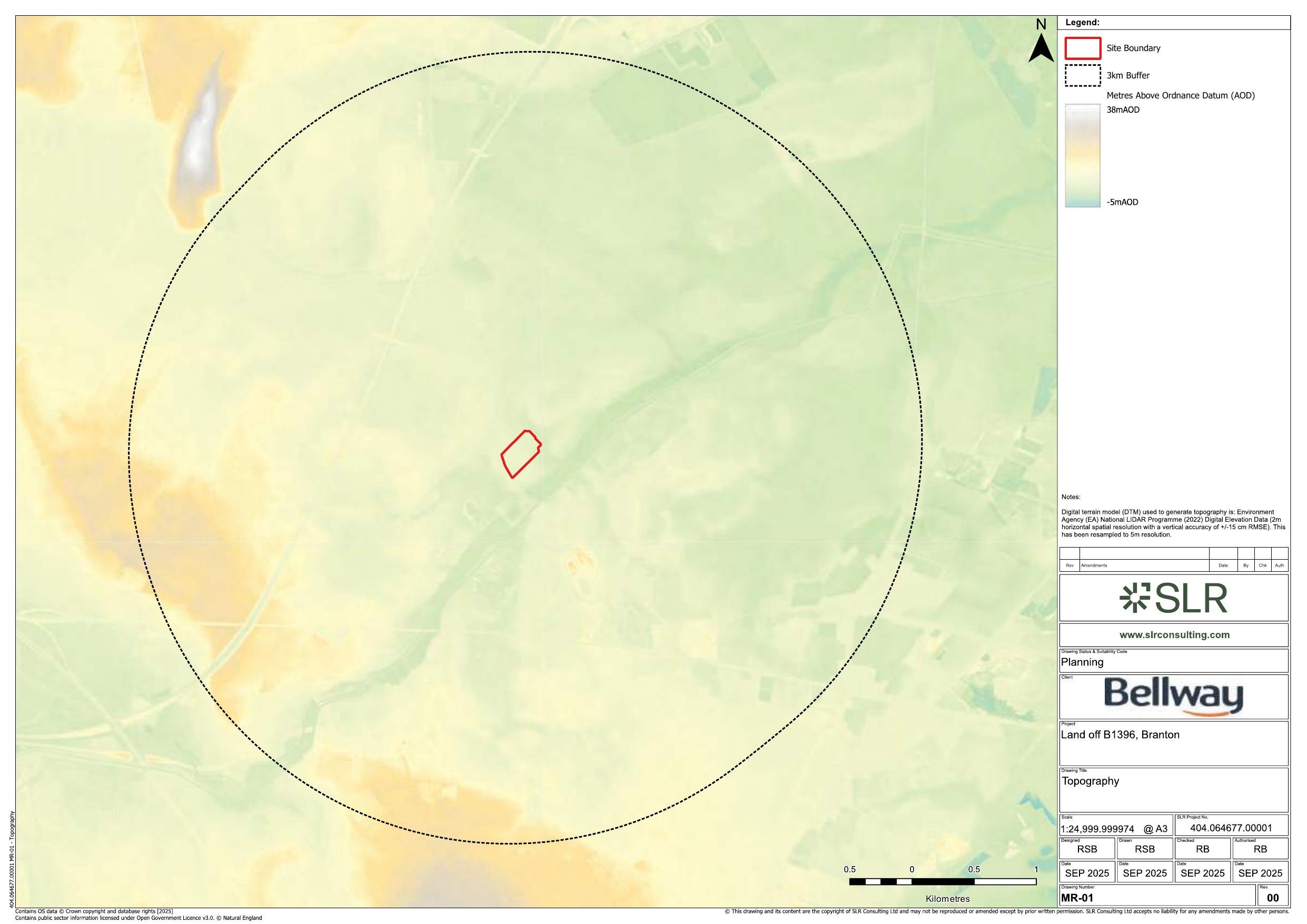Click the Topography drawing title field
Image resolution: width=1307 pixels, height=924 pixels.
(x=1090, y=781)
